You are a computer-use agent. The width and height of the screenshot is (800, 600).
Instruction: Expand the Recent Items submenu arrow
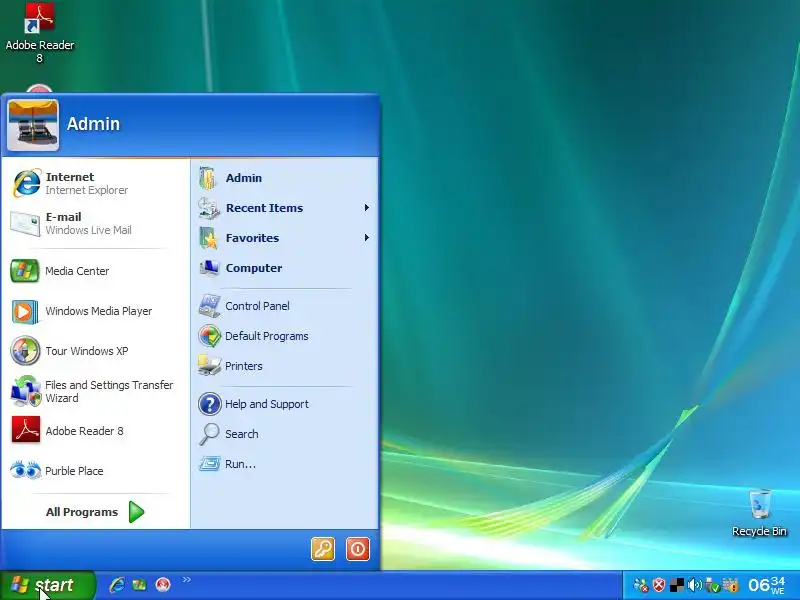pyautogui.click(x=366, y=208)
